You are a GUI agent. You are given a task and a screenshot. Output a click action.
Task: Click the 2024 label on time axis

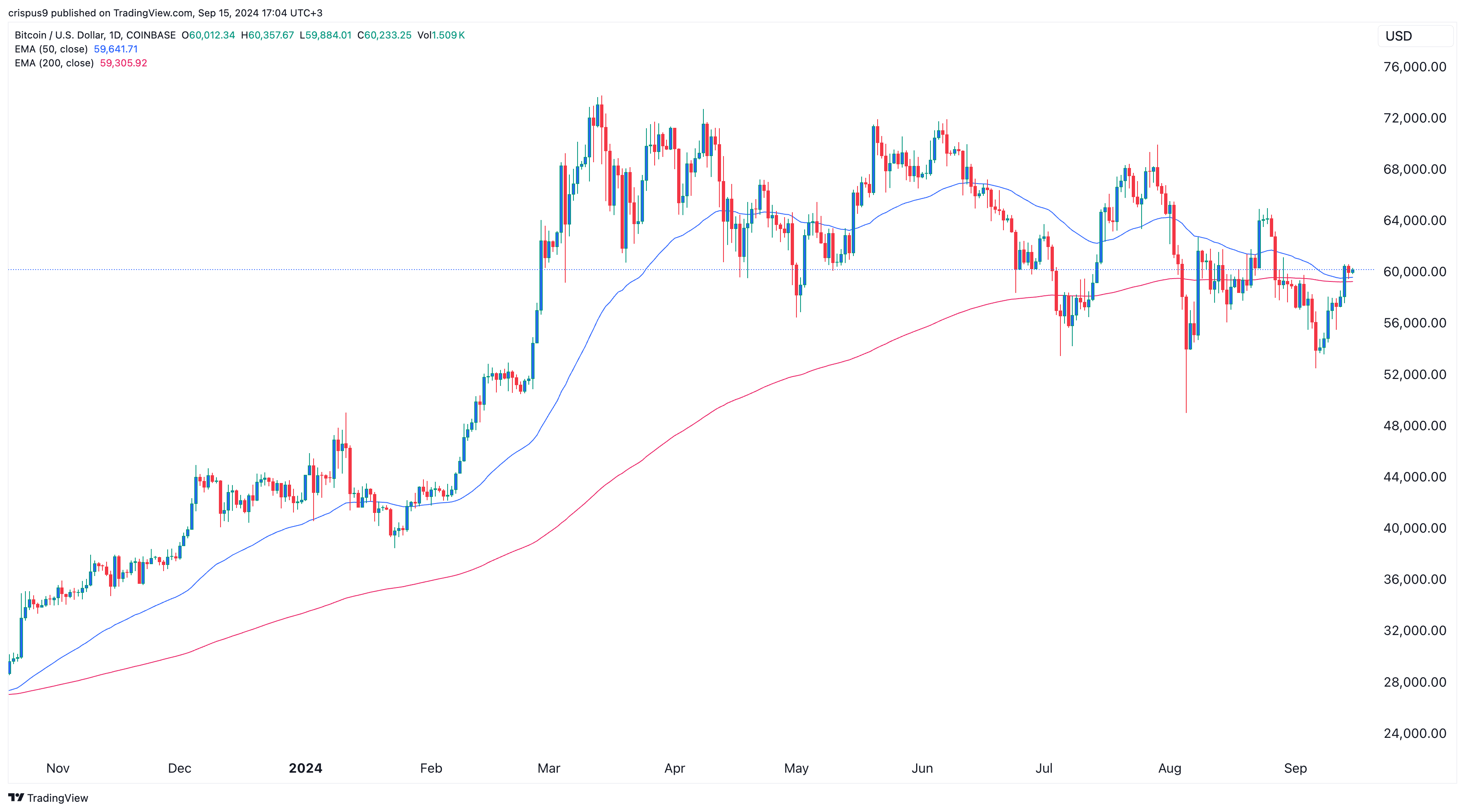(x=305, y=768)
